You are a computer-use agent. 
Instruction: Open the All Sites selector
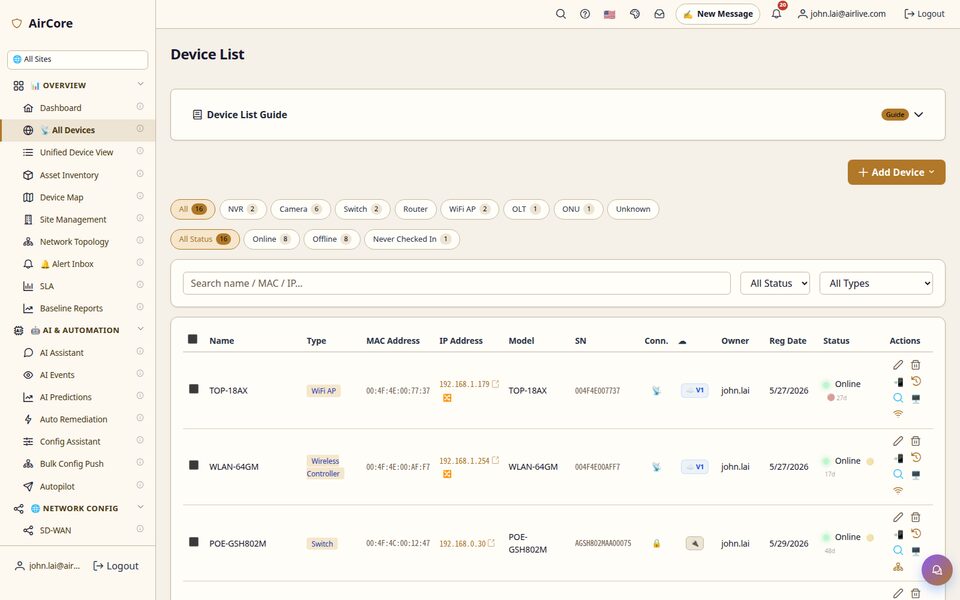tap(78, 59)
